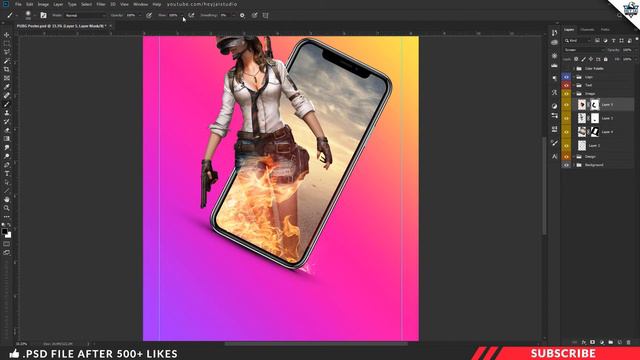
Task: Open the brush Mode dropdown
Action: pos(85,15)
